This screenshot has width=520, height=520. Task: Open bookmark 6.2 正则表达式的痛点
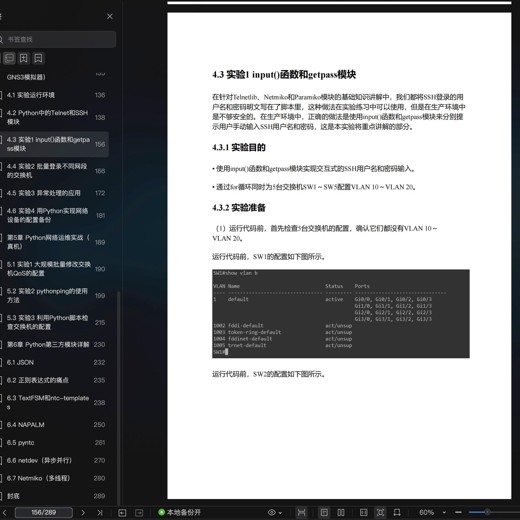(53, 380)
